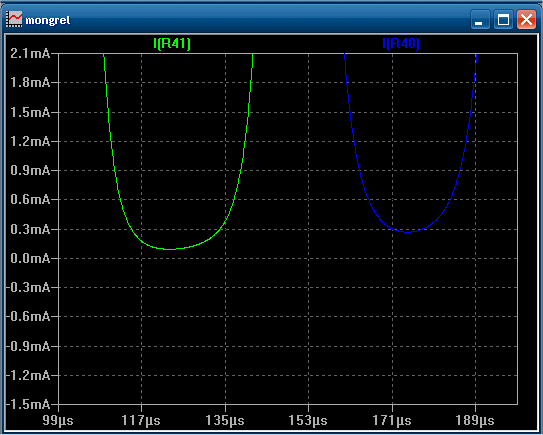
Task: Click the 0.0mA vertical axis label
Action: click(30, 259)
